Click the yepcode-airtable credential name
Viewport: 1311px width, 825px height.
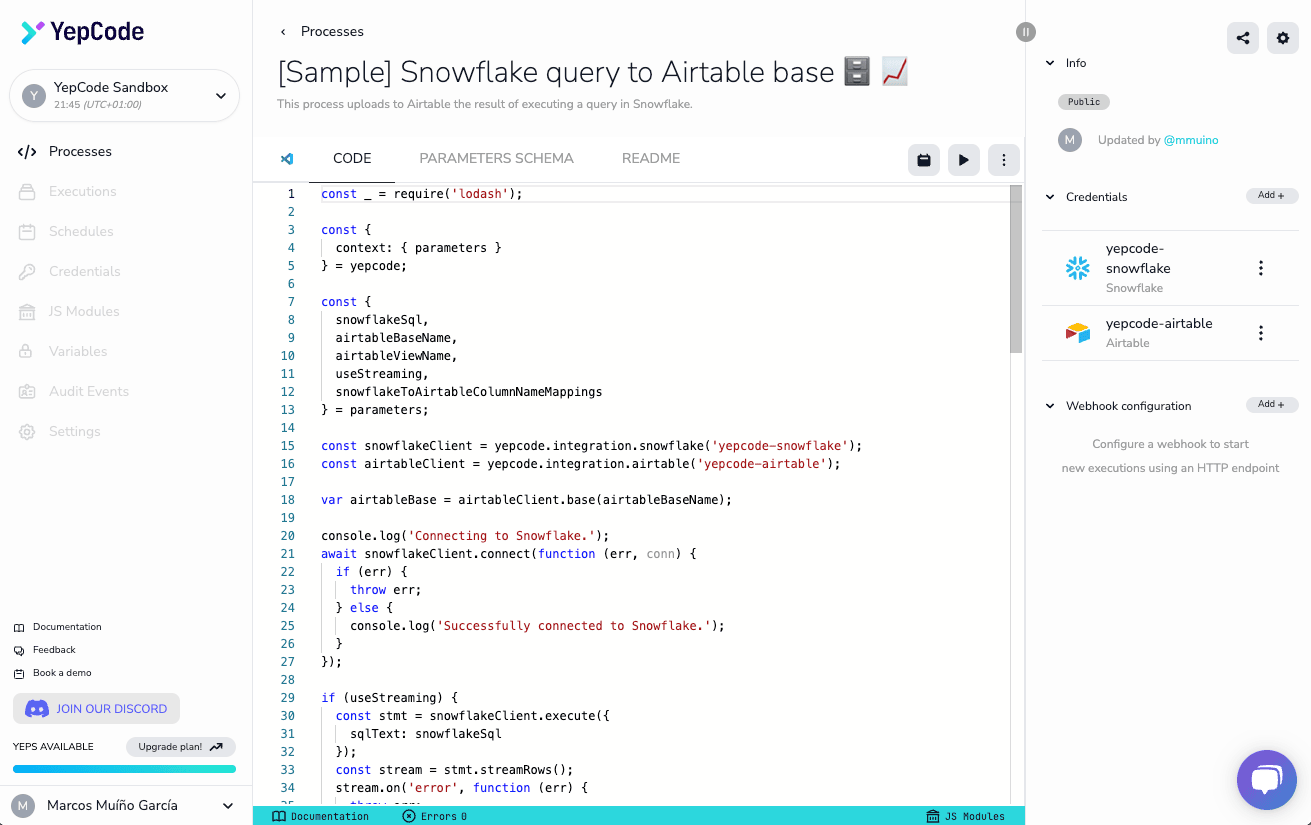click(1159, 324)
